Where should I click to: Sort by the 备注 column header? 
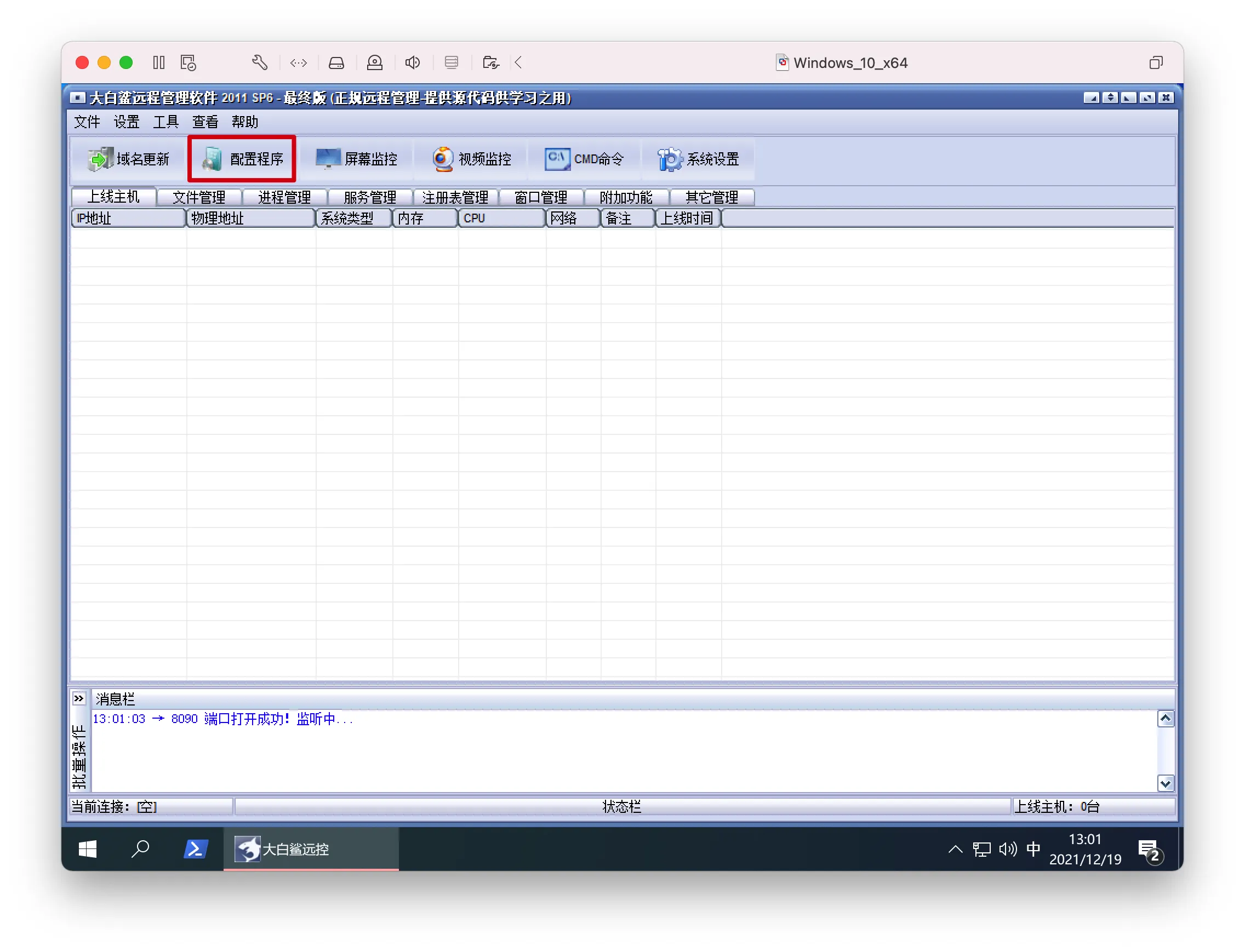(x=629, y=219)
